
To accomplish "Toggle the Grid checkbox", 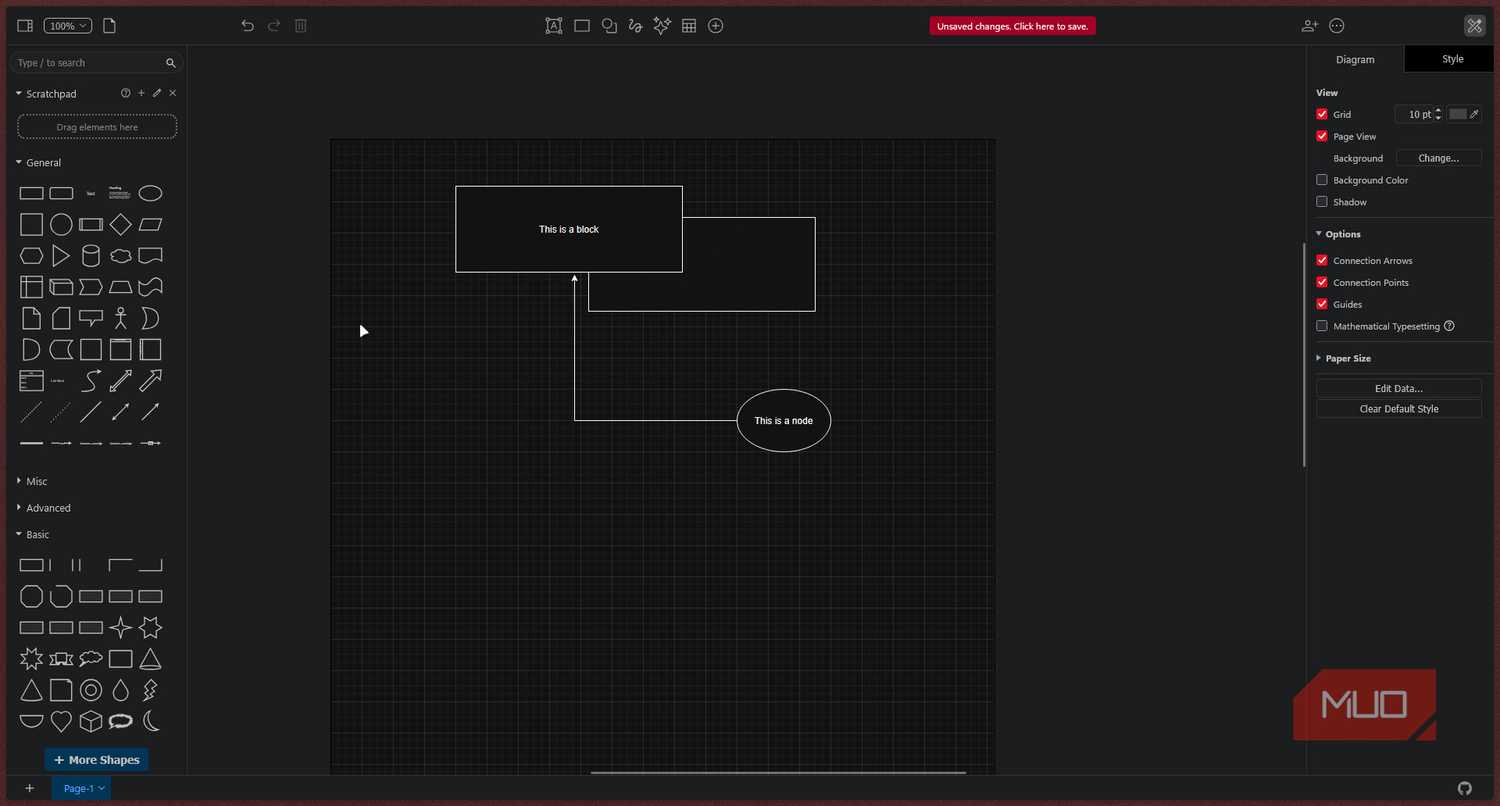I will click(1322, 114).
